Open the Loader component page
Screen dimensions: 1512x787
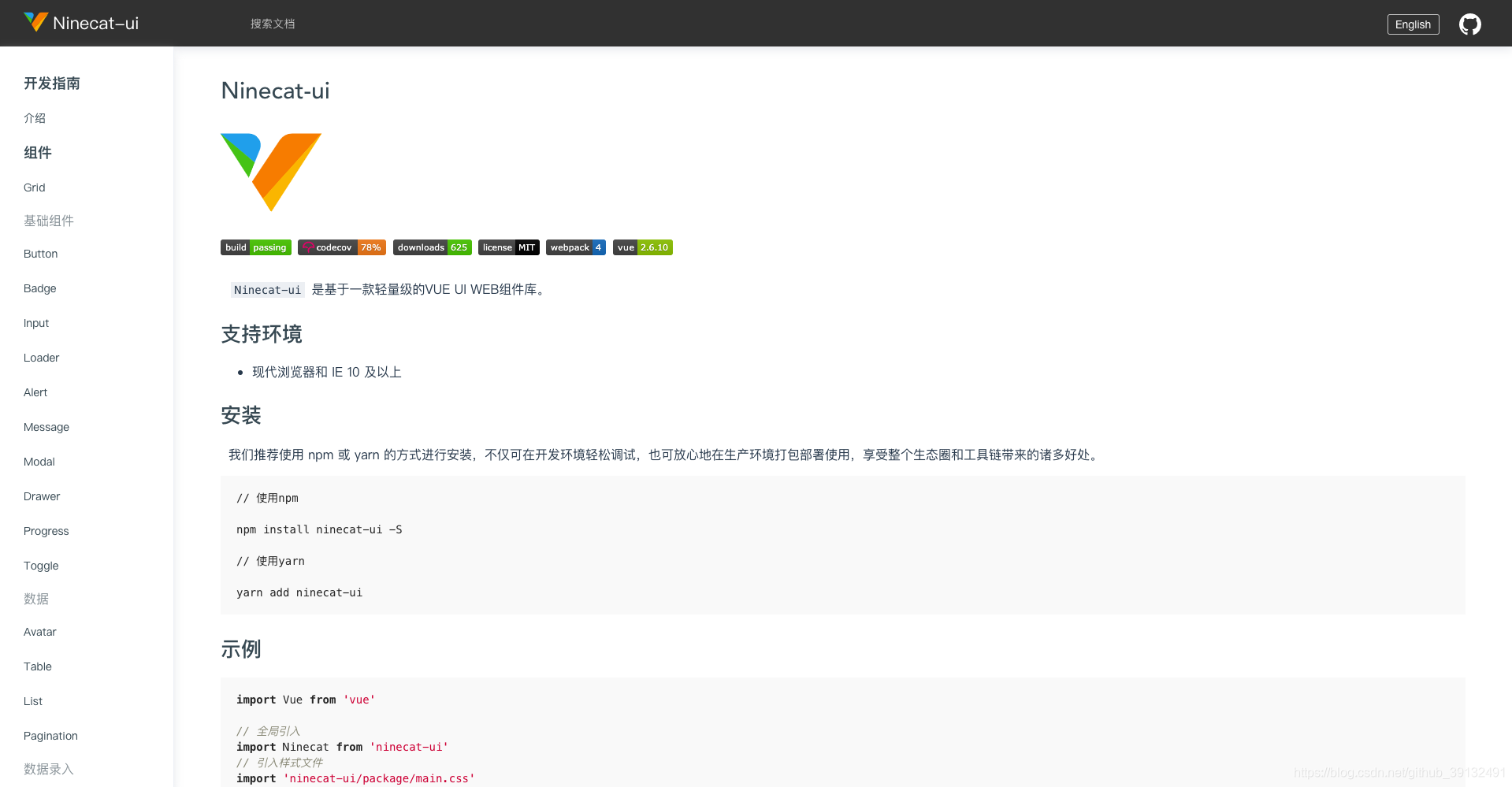42,358
